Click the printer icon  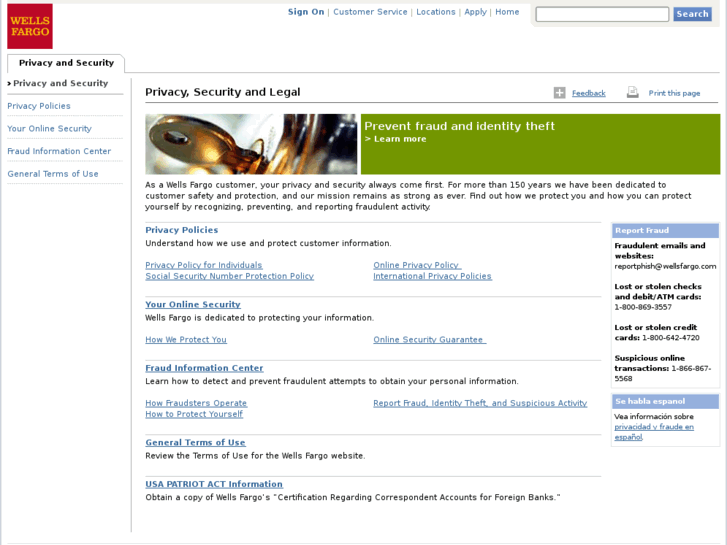tap(632, 92)
